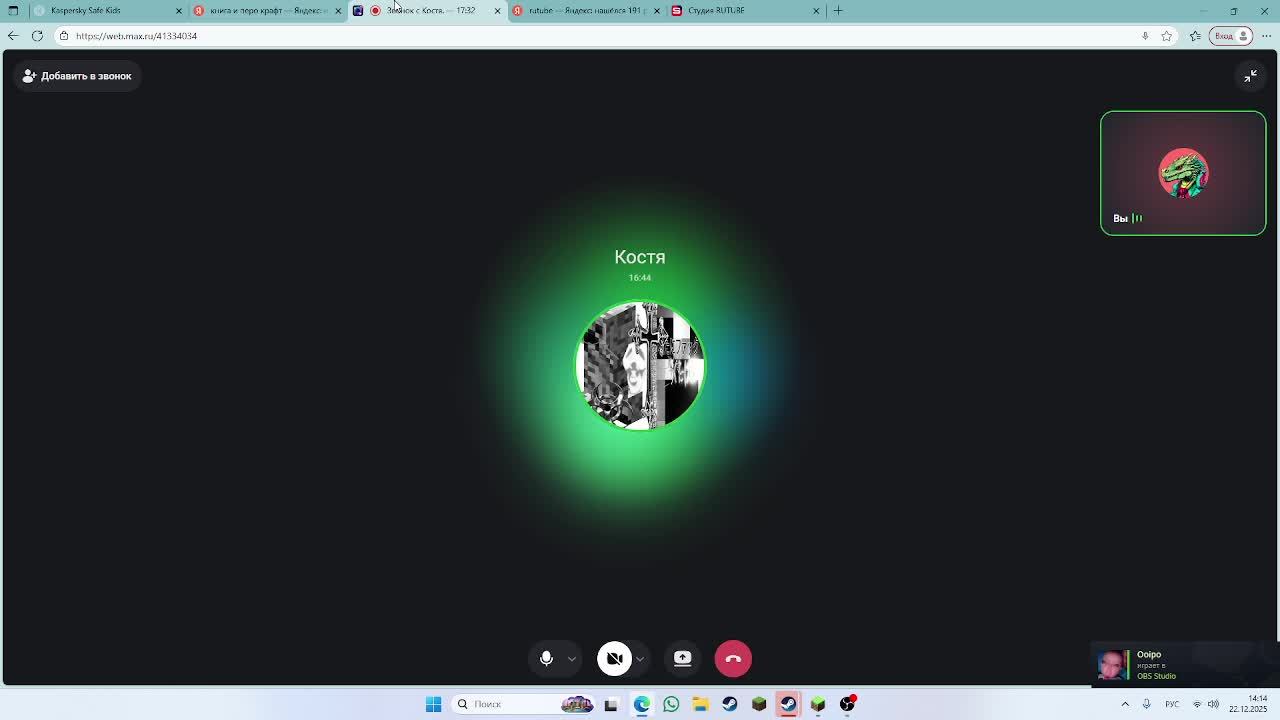Click the 'Вход' profile sign-in button

[1232, 36]
